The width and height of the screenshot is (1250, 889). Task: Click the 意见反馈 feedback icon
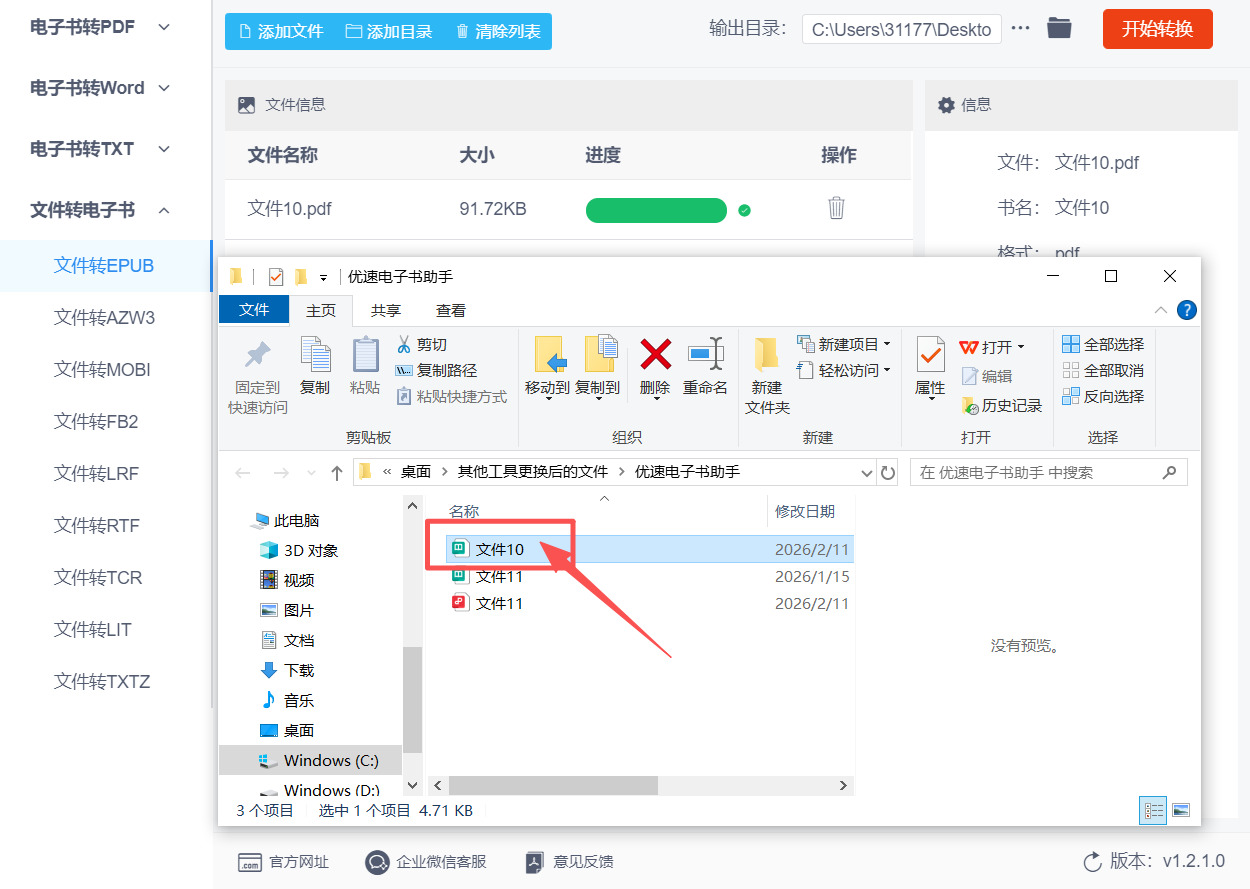534,861
